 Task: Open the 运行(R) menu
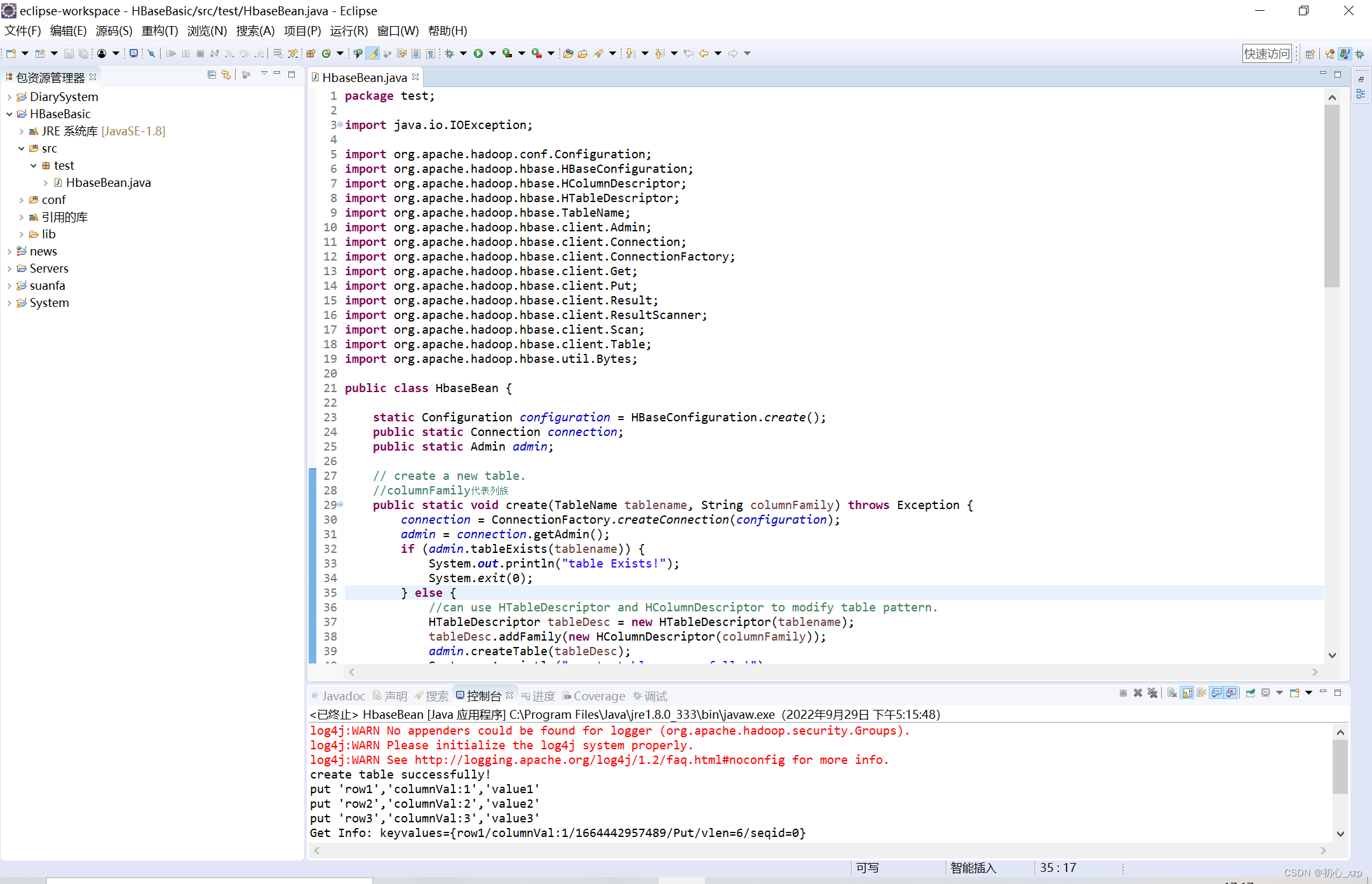point(349,31)
